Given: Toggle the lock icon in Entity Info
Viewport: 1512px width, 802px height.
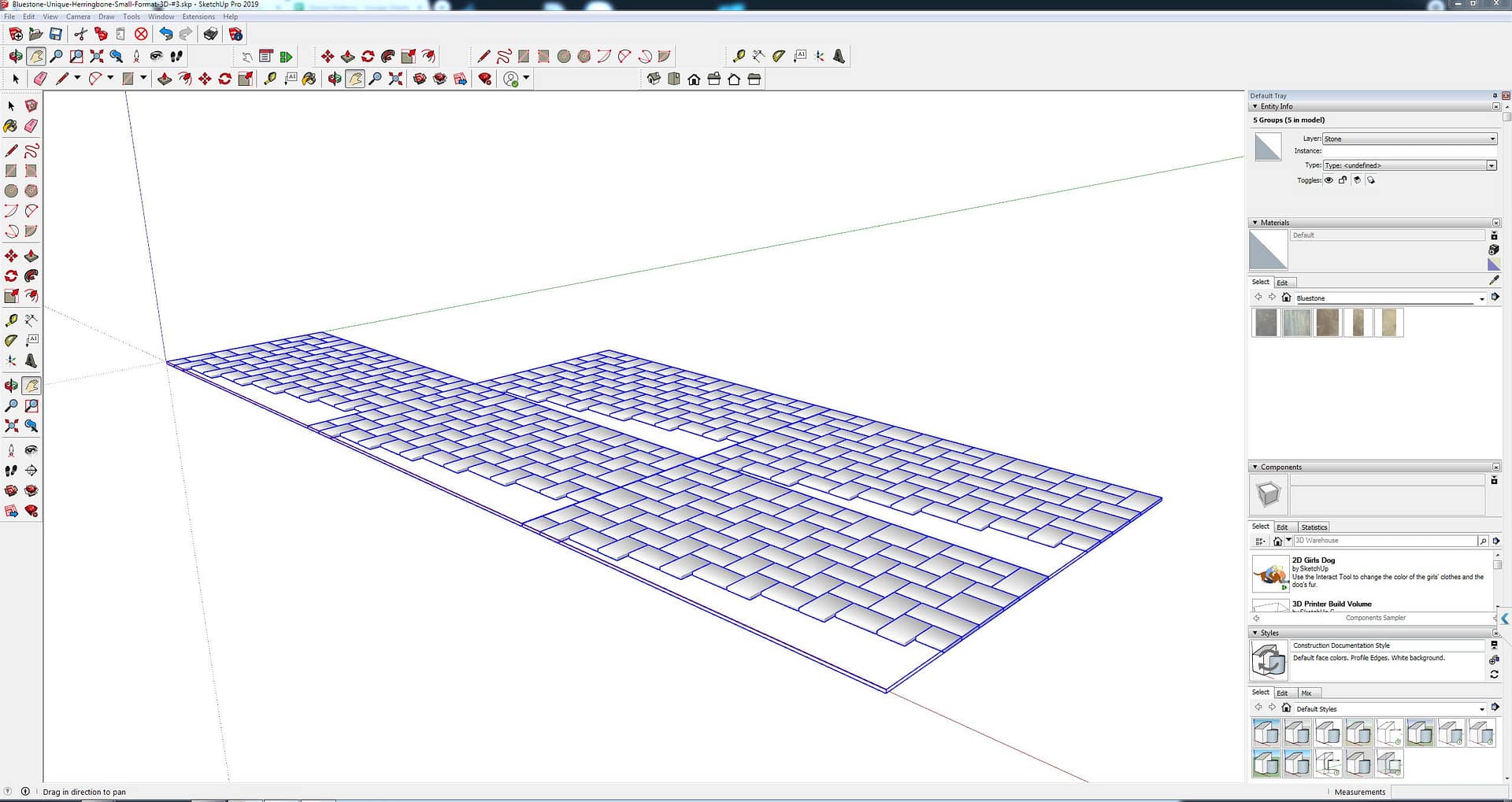Looking at the screenshot, I should [1343, 180].
